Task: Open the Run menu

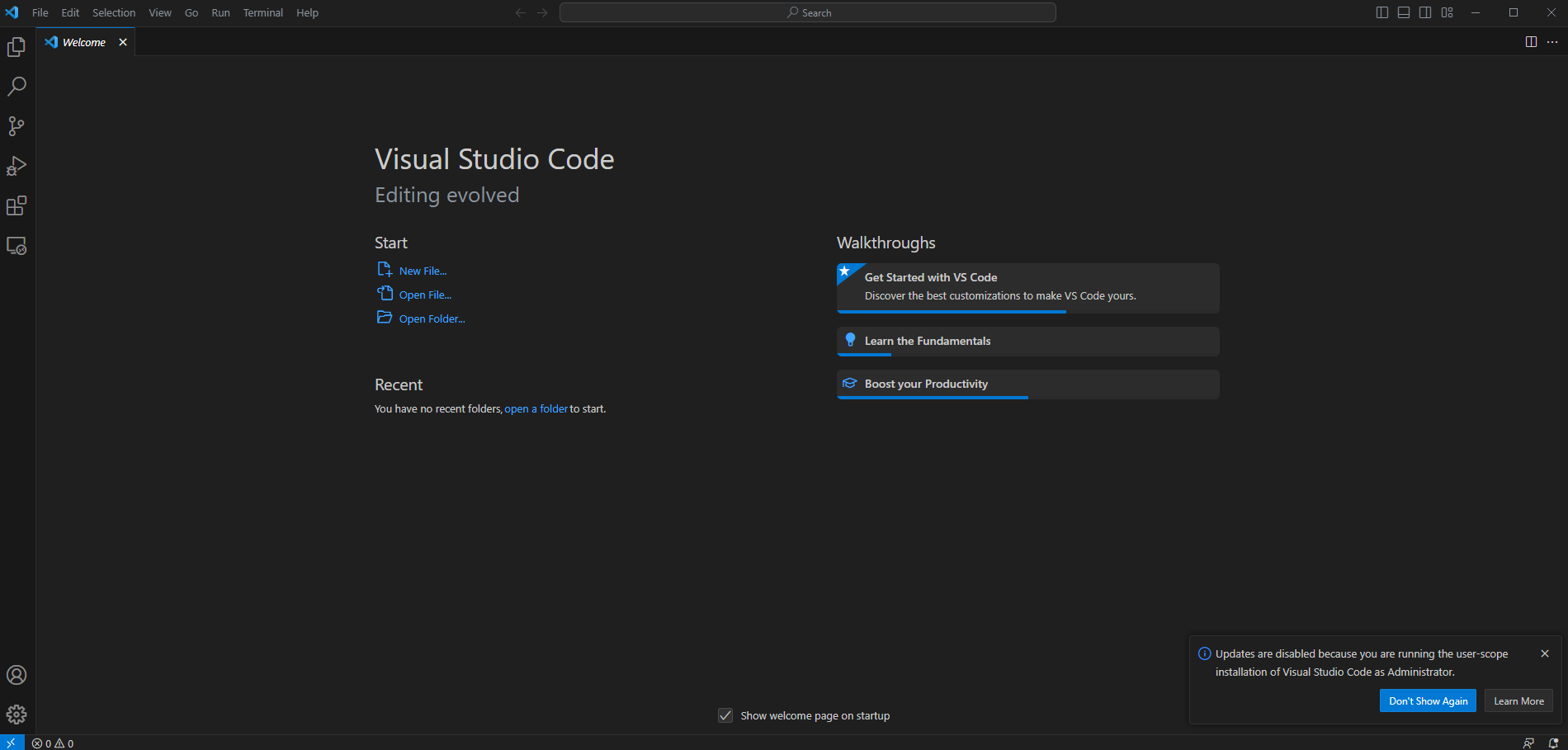Action: pyautogui.click(x=220, y=12)
